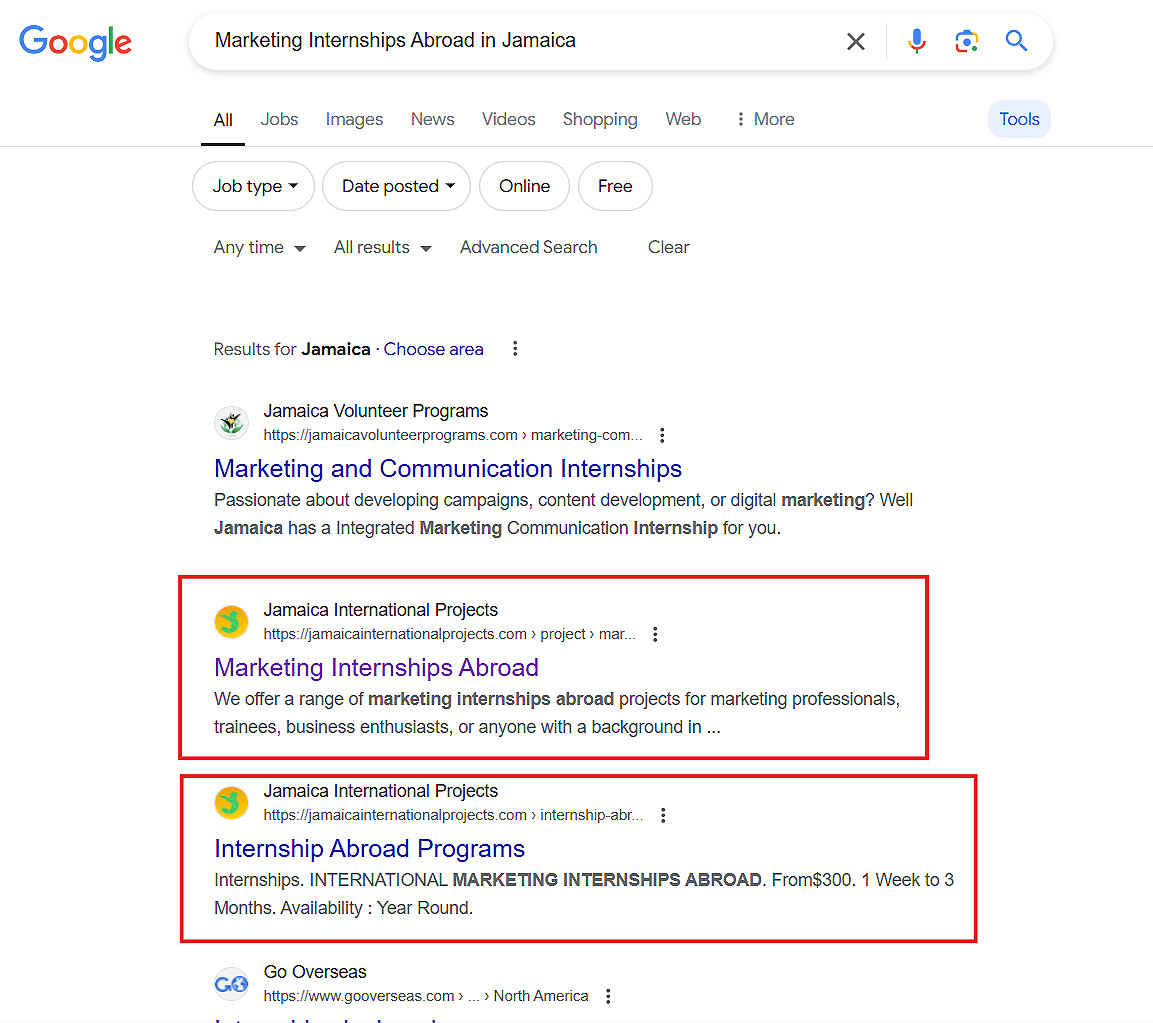Click into the search input field

[515, 40]
